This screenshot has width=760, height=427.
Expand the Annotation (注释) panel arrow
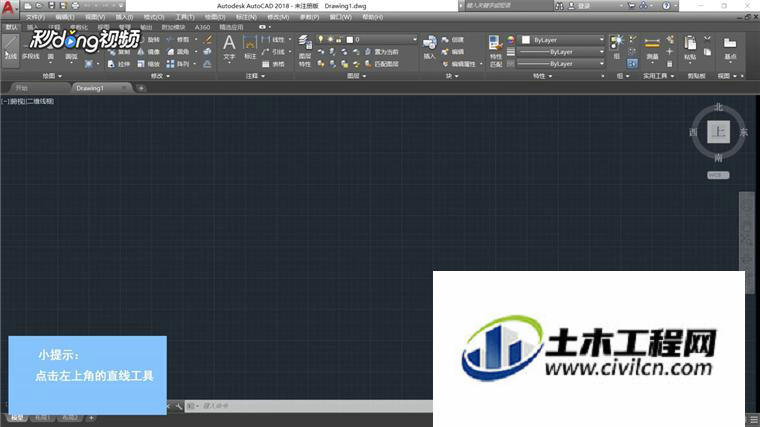click(x=263, y=76)
